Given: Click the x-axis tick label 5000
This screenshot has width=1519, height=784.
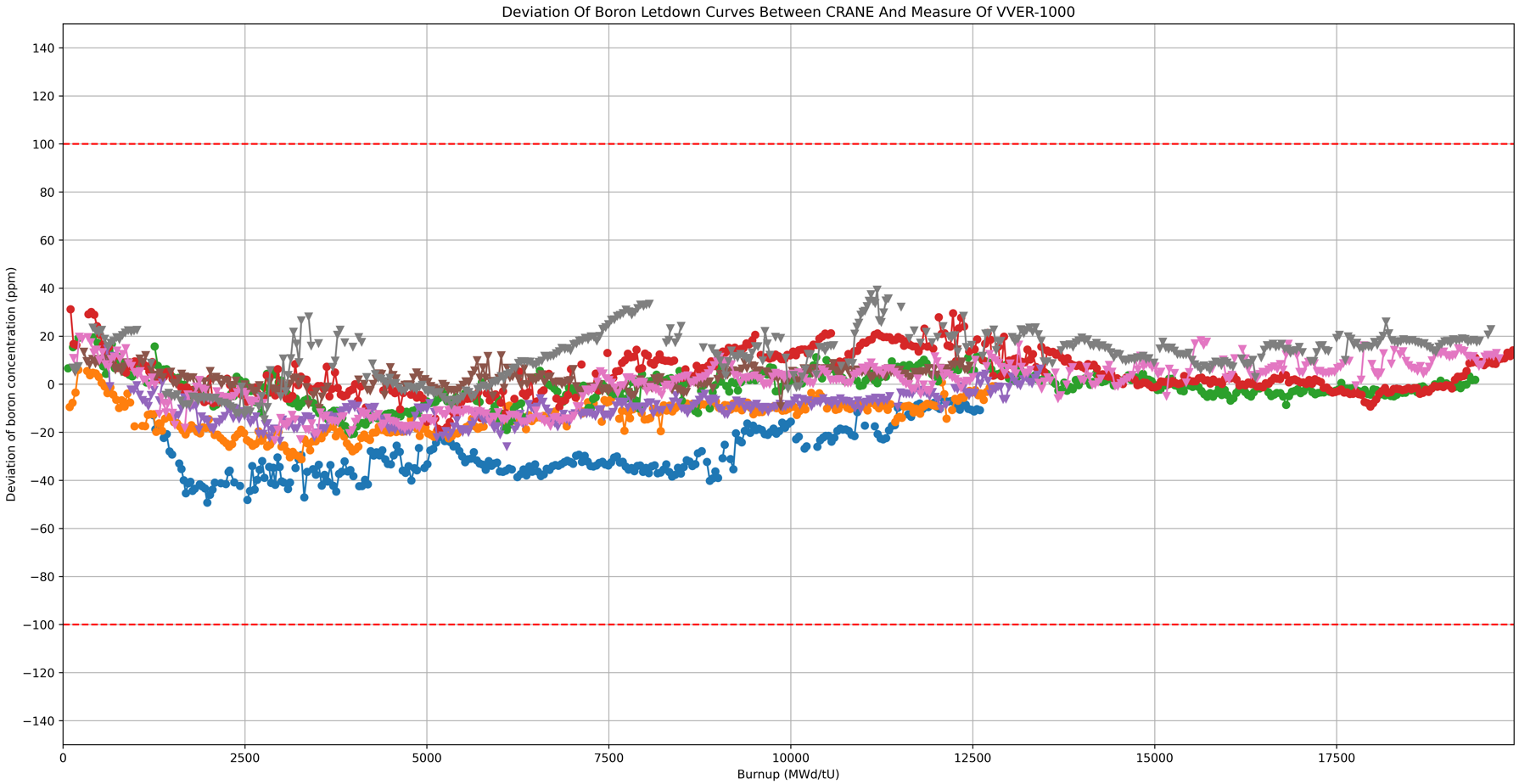Looking at the screenshot, I should pos(427,759).
